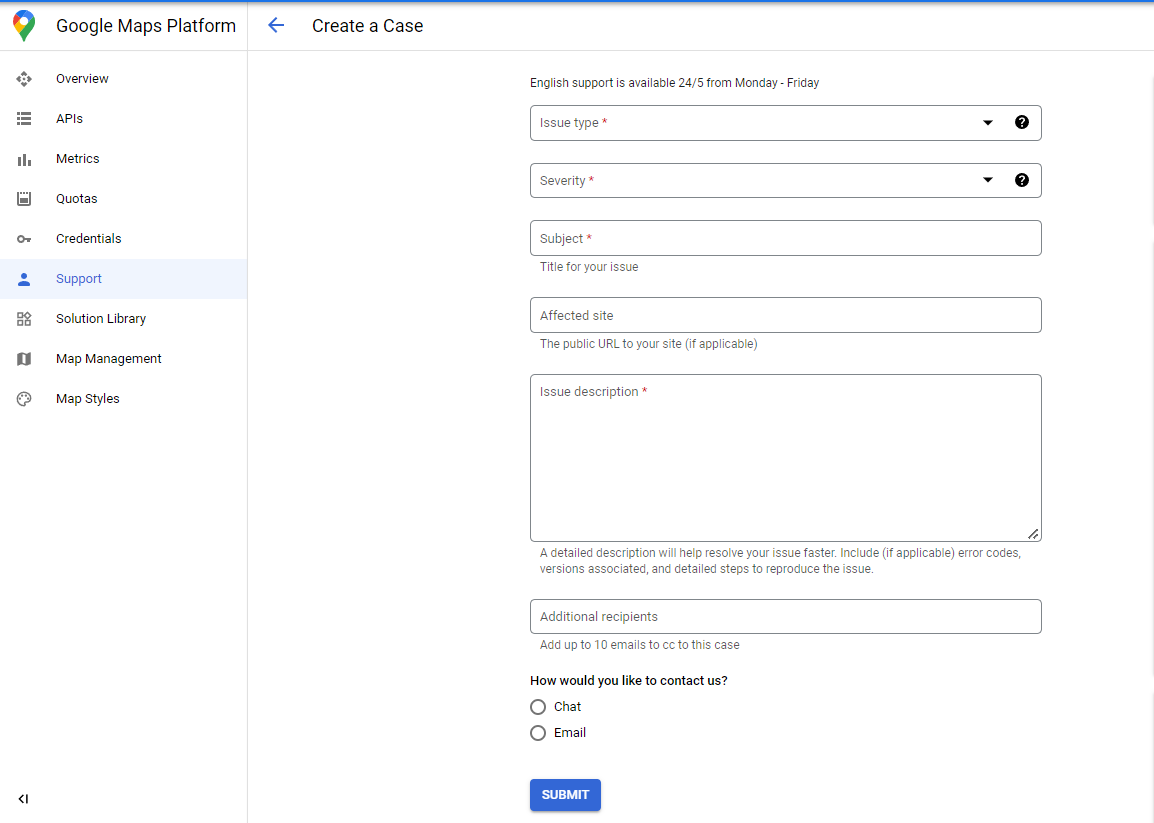
Task: Click the Solution Library widgets icon
Action: (24, 319)
